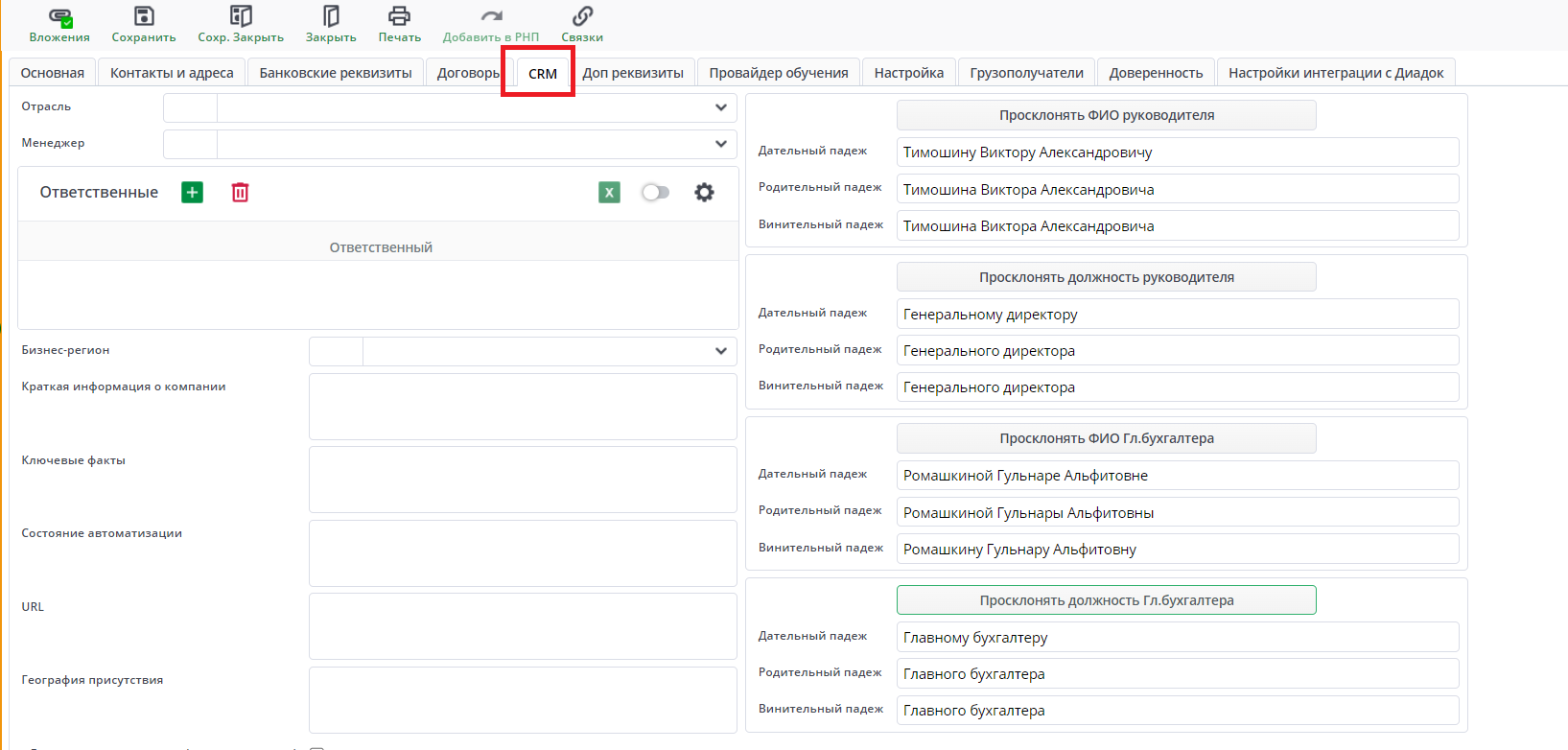1568x750 pixels.
Task: Switch to the Банковские реквизиты tab
Action: point(335,73)
